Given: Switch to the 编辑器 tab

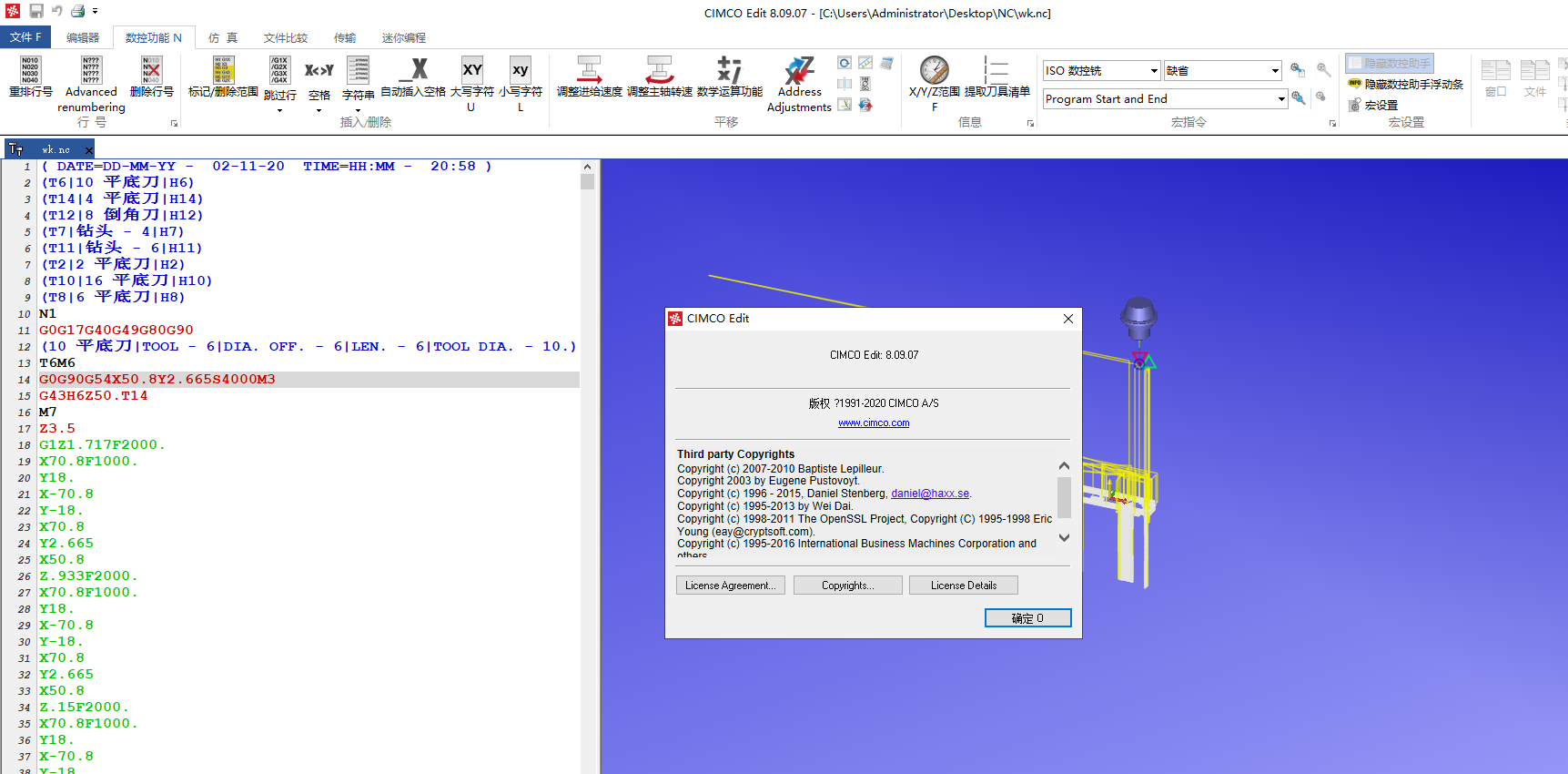Looking at the screenshot, I should pyautogui.click(x=83, y=37).
